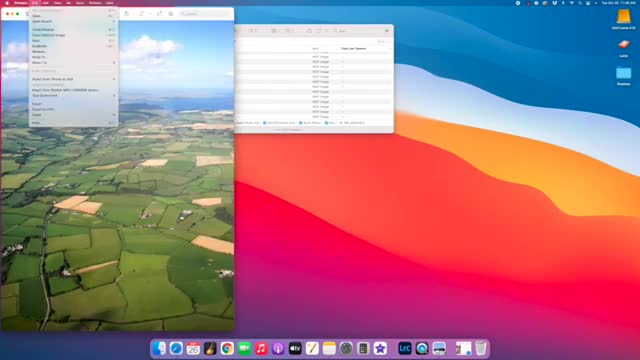
Task: Launch Safari from the Dock
Action: 176,348
